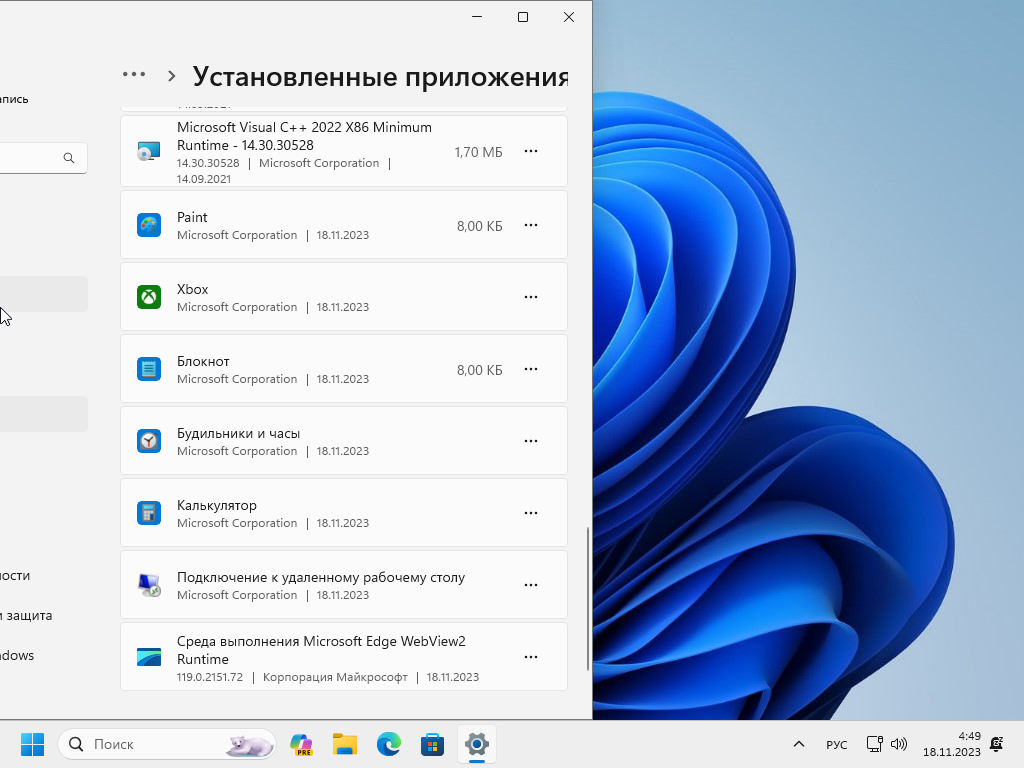Click the Settings gear taskbar icon
The height and width of the screenshot is (768, 1024).
(x=477, y=744)
